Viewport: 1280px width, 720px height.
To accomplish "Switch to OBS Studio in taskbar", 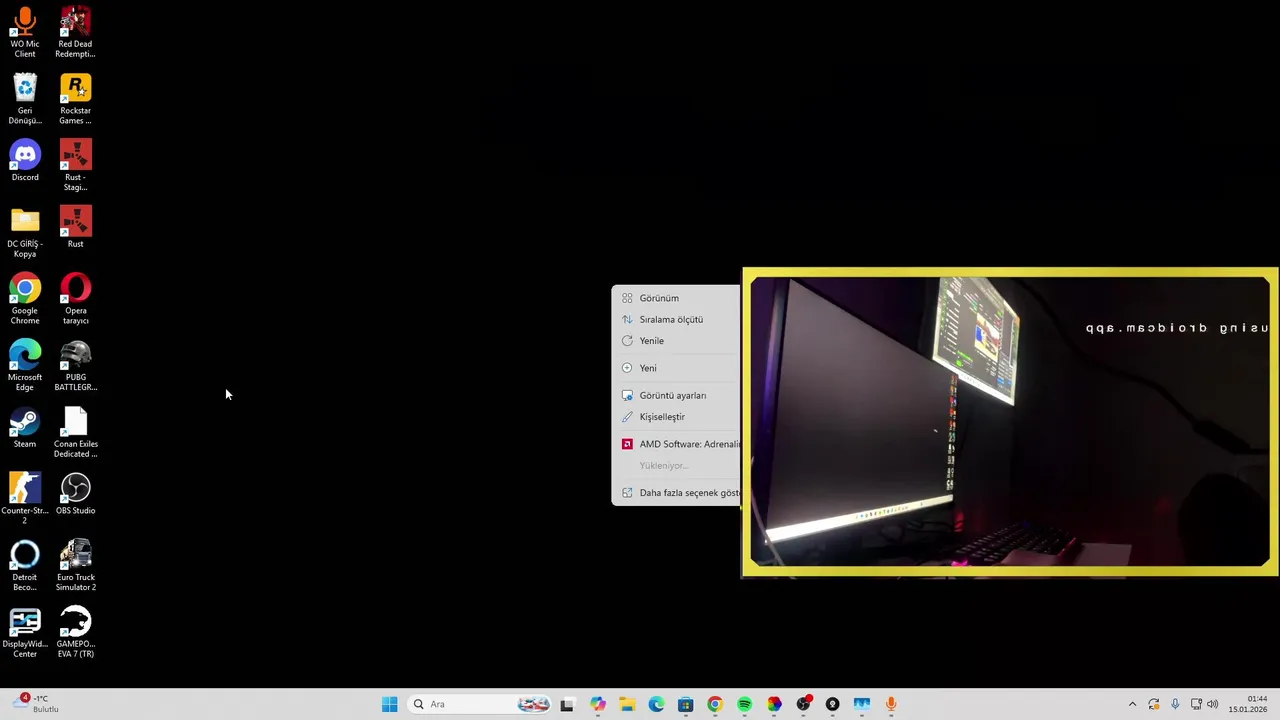I will click(x=803, y=704).
